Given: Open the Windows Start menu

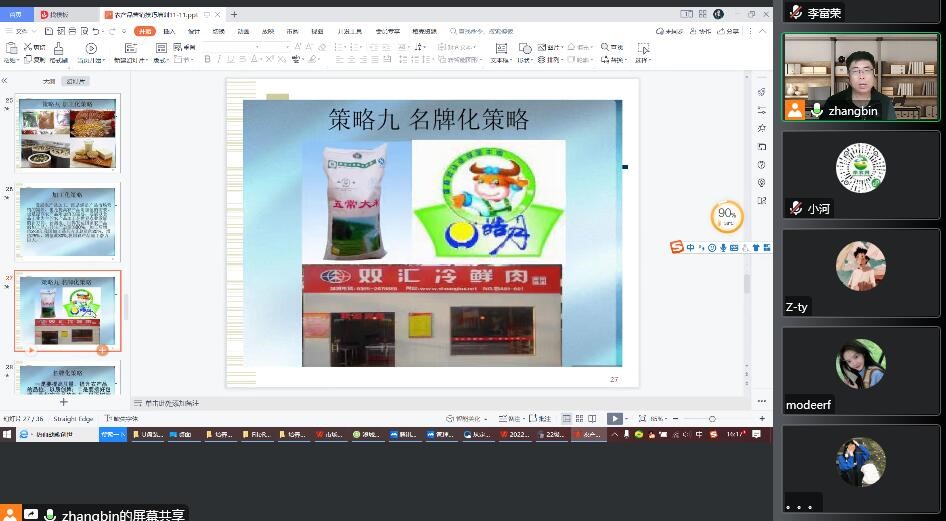Looking at the screenshot, I should click(7, 435).
